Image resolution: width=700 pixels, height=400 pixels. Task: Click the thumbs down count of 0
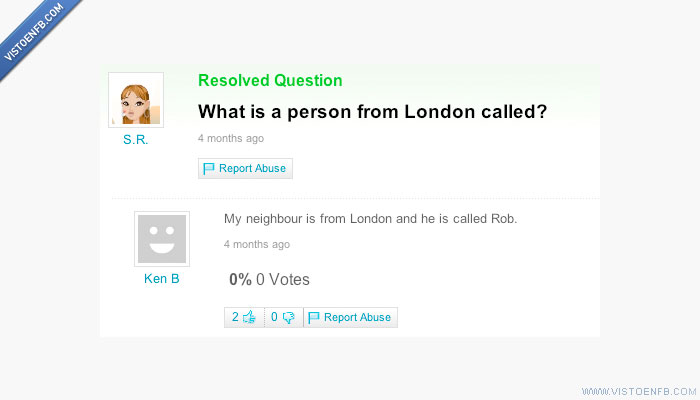(274, 317)
